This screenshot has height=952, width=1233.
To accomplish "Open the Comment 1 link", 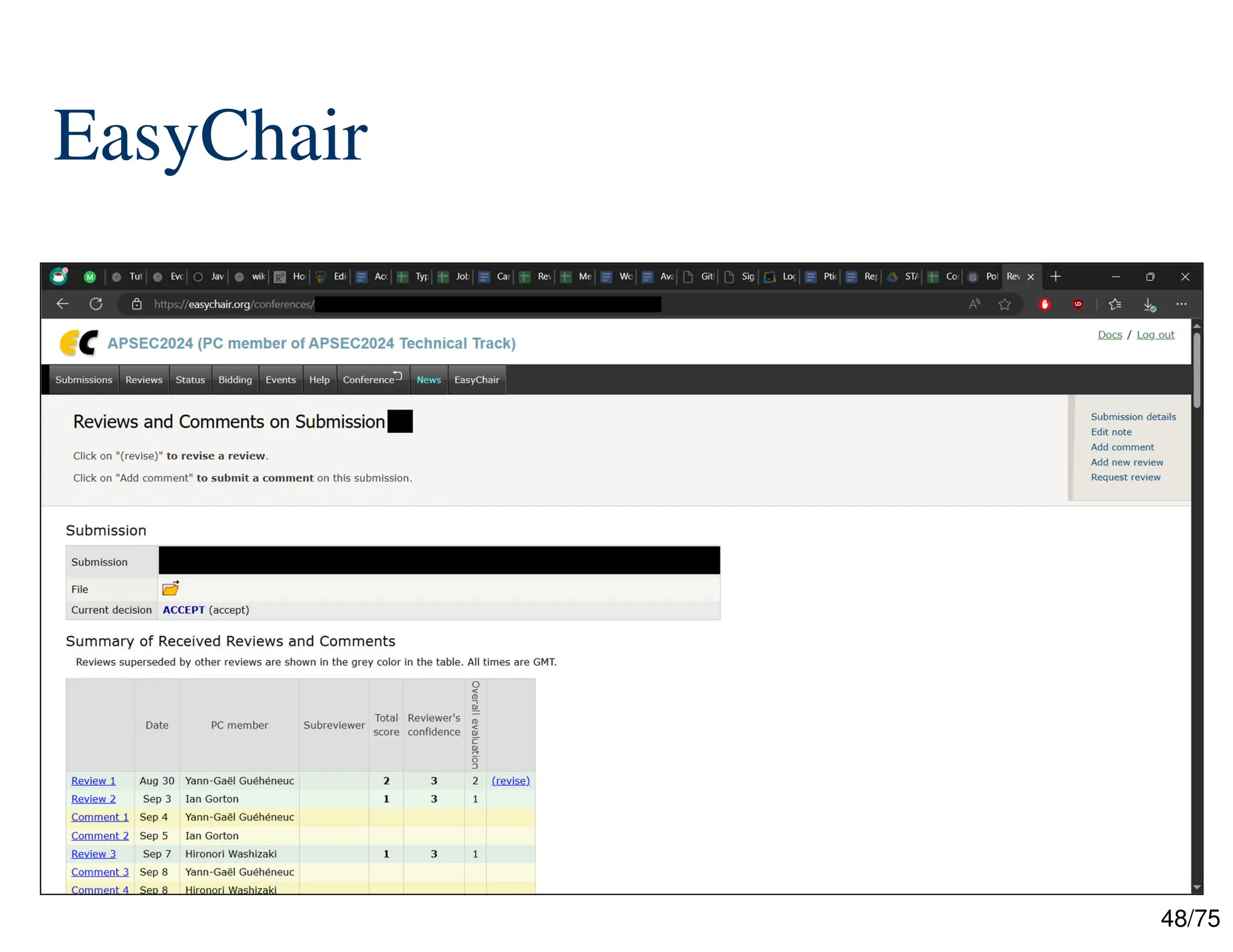I will [100, 817].
